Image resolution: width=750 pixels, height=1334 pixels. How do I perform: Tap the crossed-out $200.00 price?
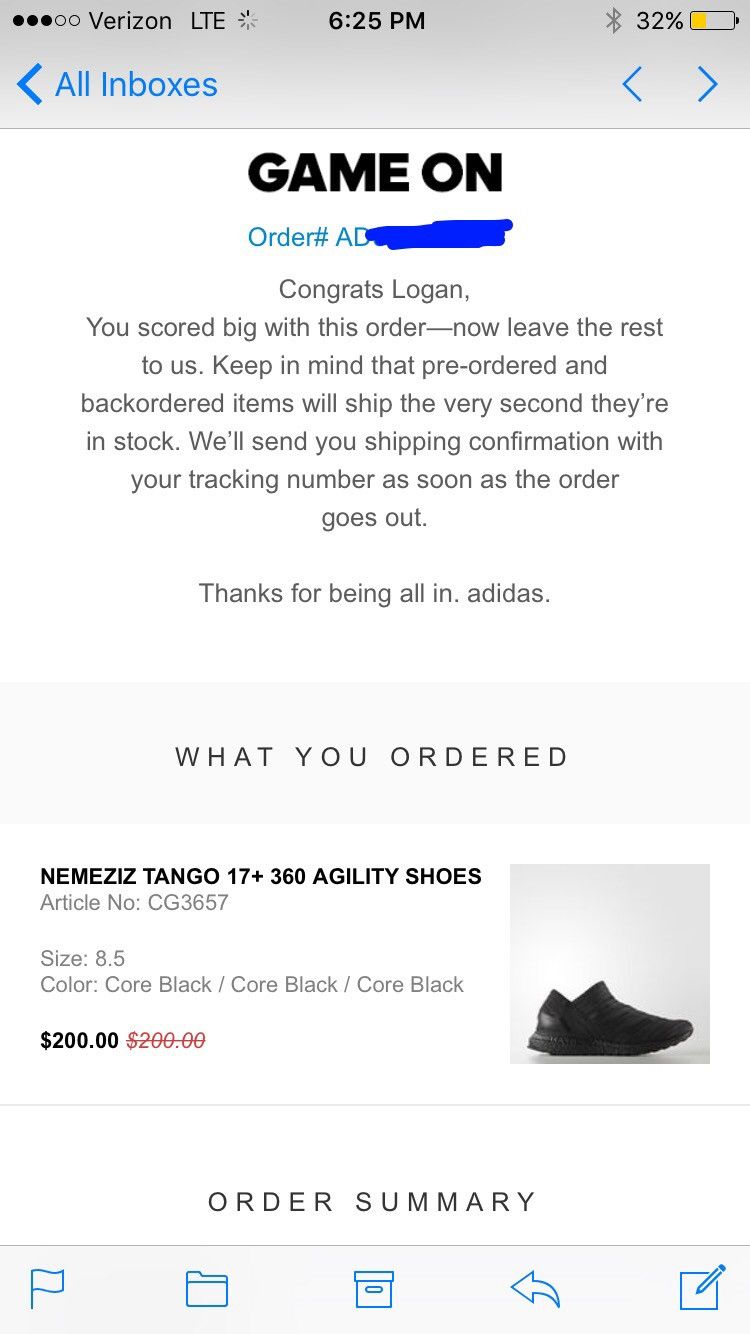click(166, 1041)
